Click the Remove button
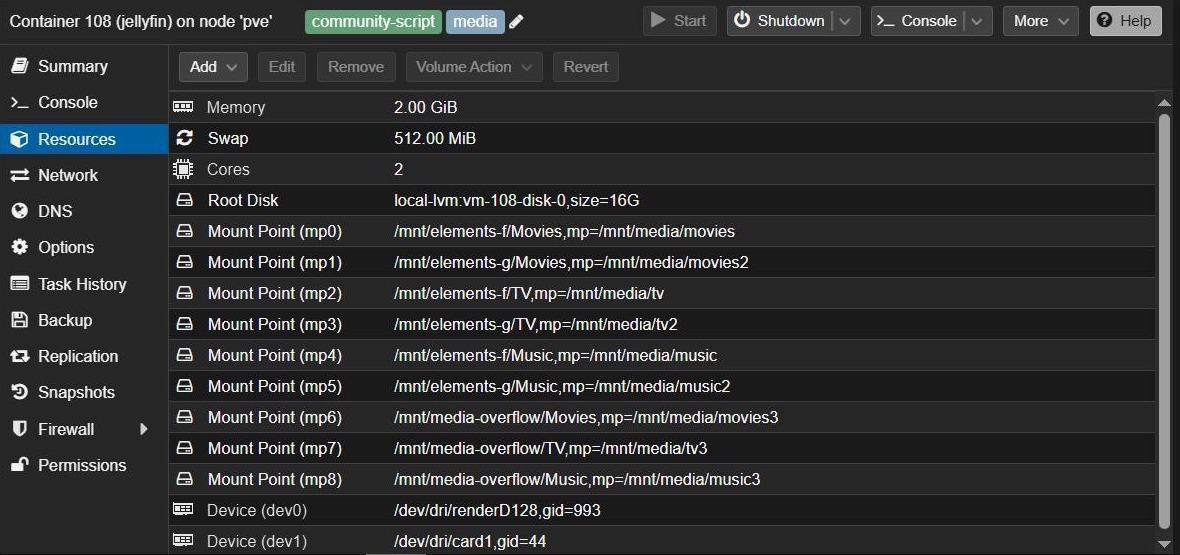 [356, 67]
